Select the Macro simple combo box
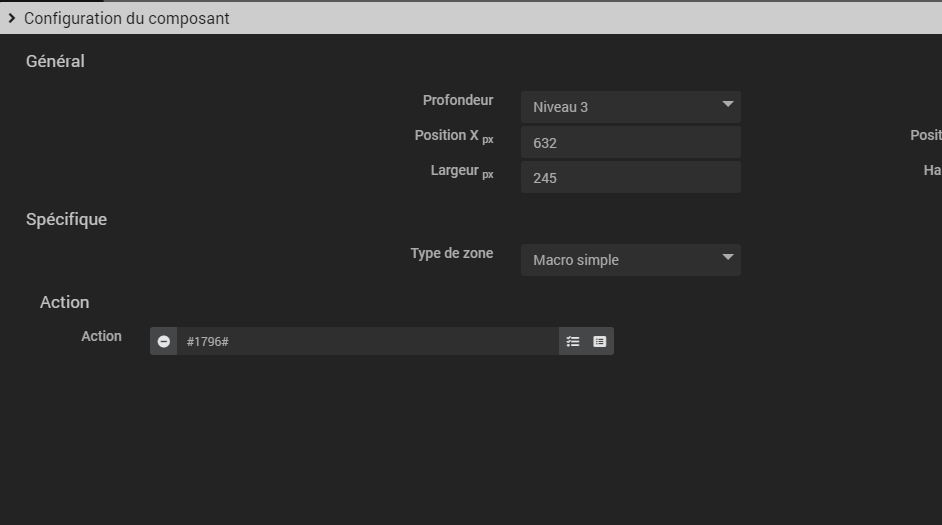The height and width of the screenshot is (525, 942). 620,260
